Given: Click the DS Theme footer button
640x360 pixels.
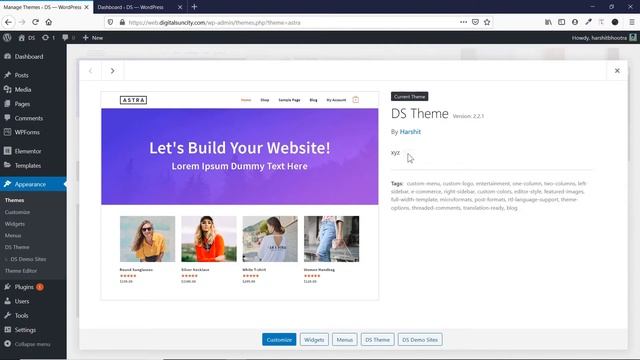Looking at the screenshot, I should [x=378, y=340].
